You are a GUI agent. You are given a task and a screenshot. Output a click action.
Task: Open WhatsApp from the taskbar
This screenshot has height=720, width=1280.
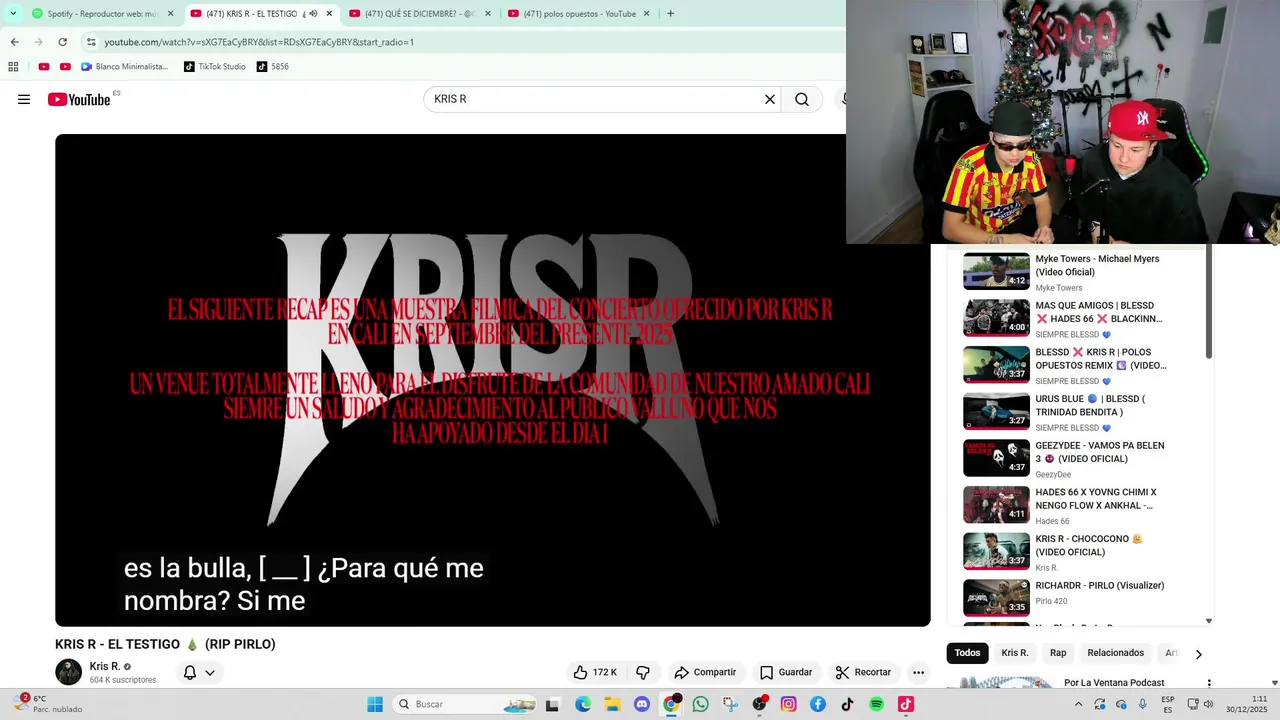click(700, 704)
